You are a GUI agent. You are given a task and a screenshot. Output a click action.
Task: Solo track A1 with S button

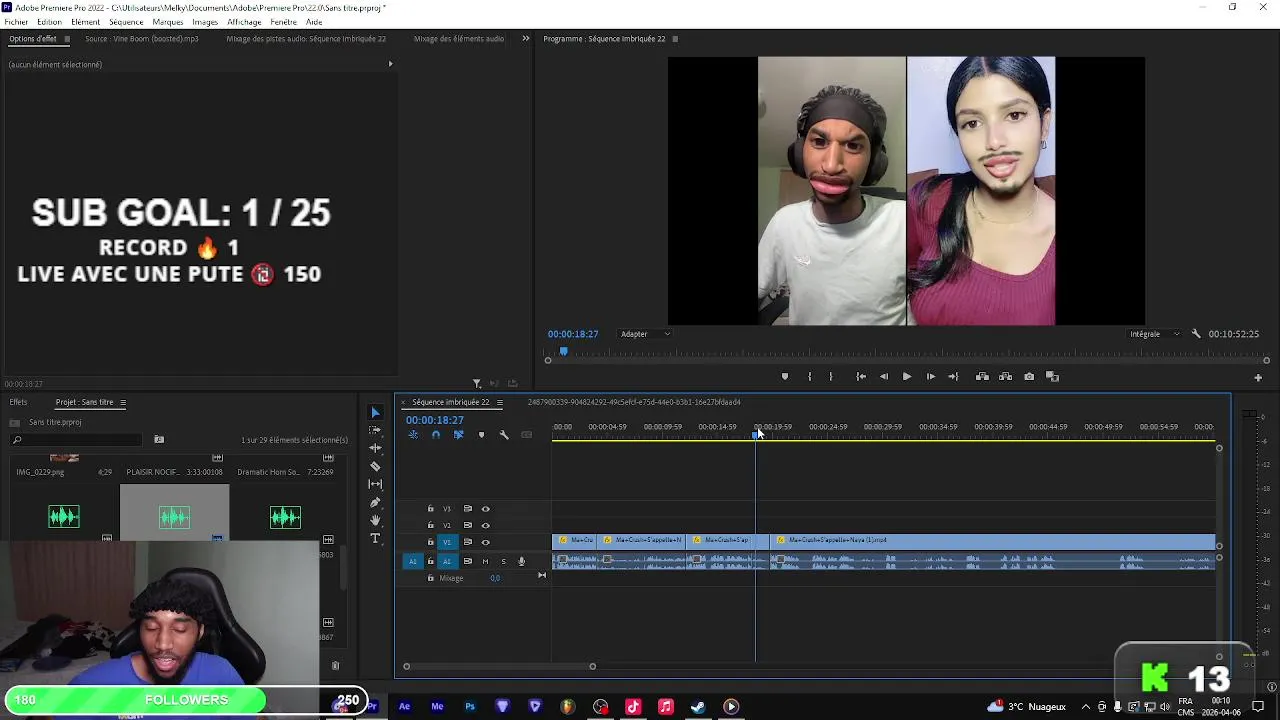click(503, 562)
